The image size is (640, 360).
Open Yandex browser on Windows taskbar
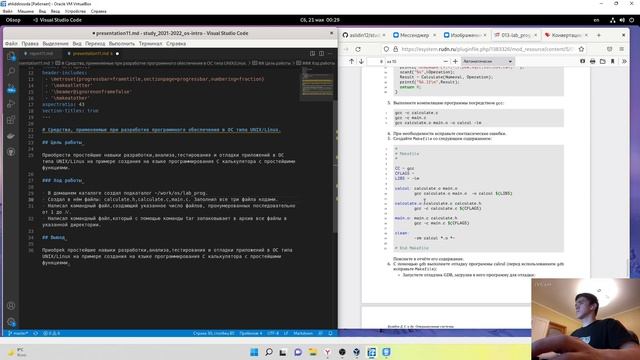click(327, 352)
